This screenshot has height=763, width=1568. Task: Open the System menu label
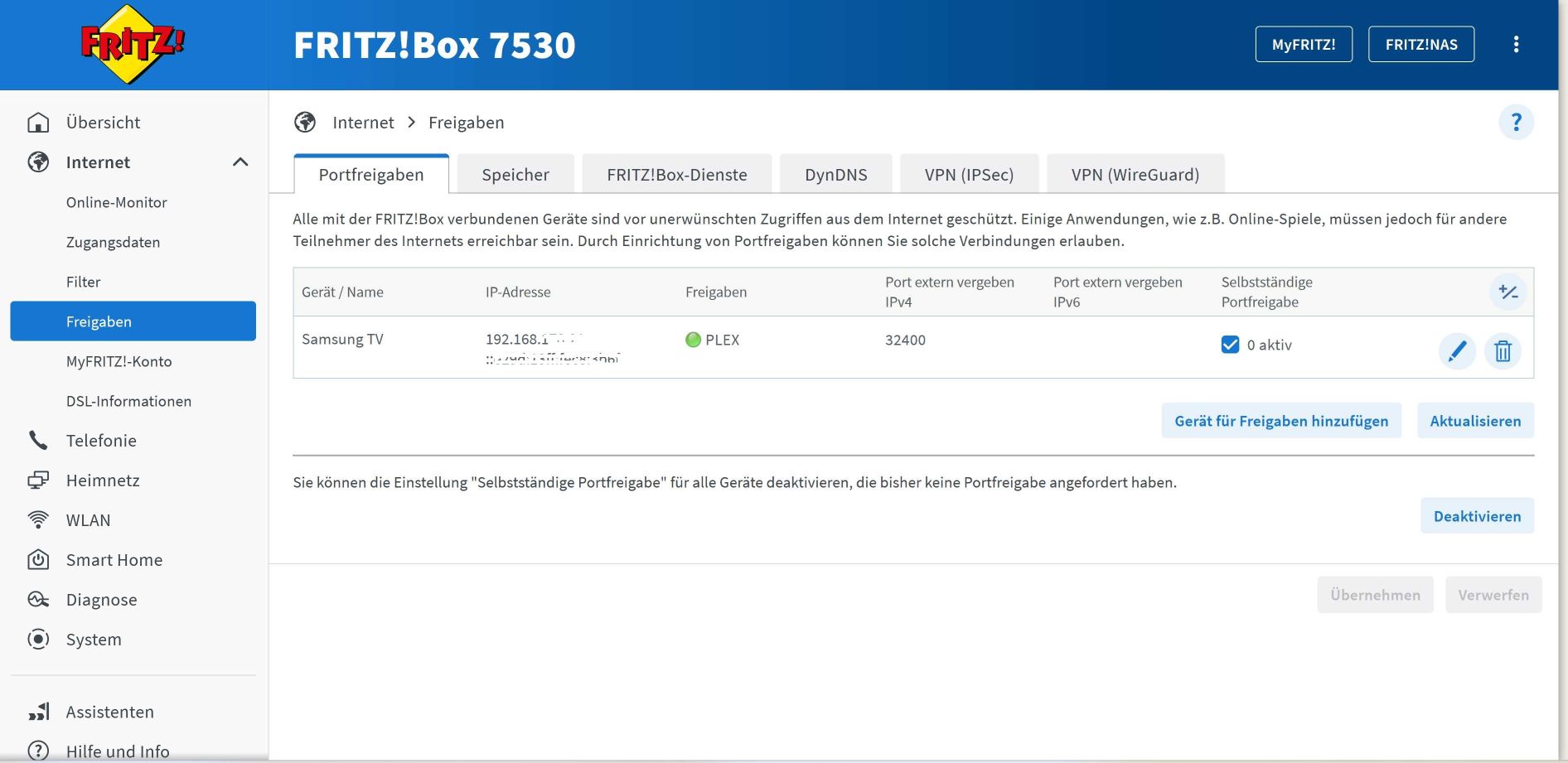(x=94, y=640)
